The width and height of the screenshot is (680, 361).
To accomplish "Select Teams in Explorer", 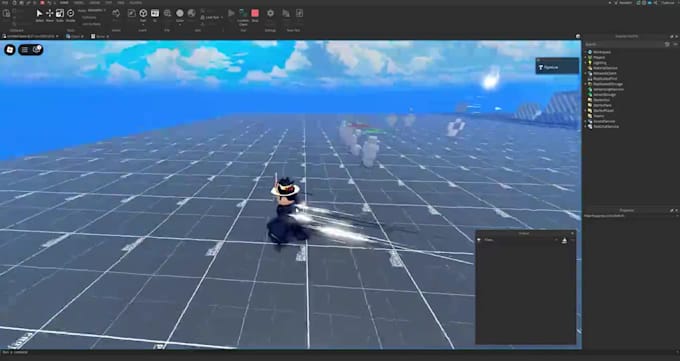I will coord(598,116).
